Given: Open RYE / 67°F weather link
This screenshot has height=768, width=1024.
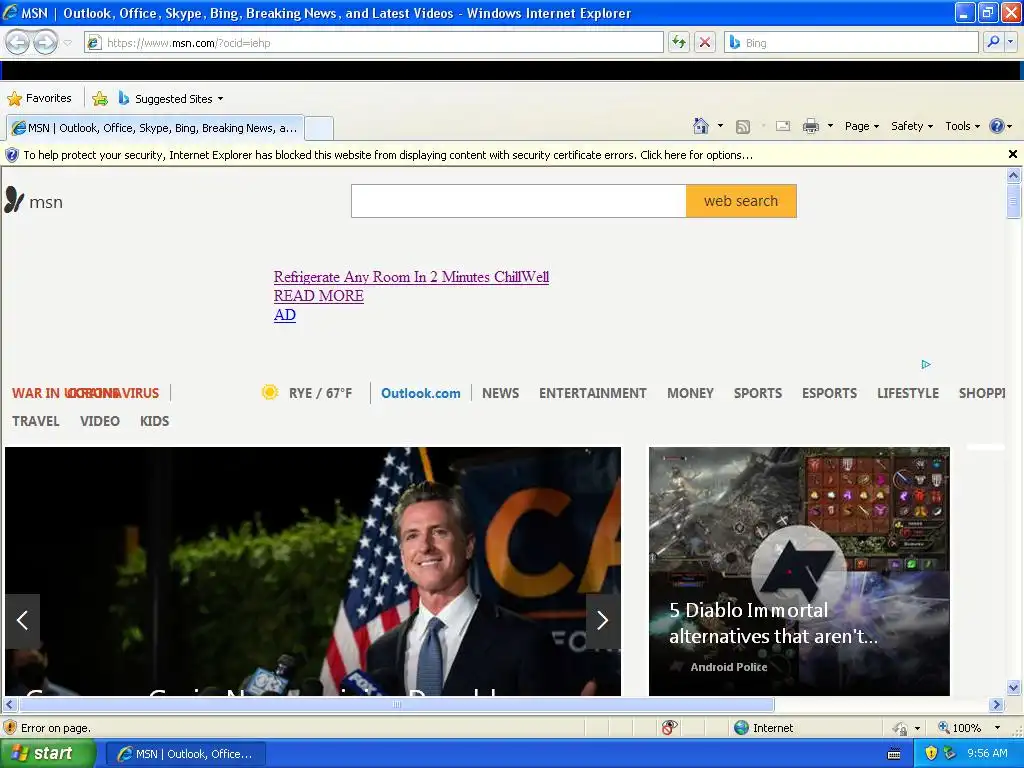Looking at the screenshot, I should (320, 393).
